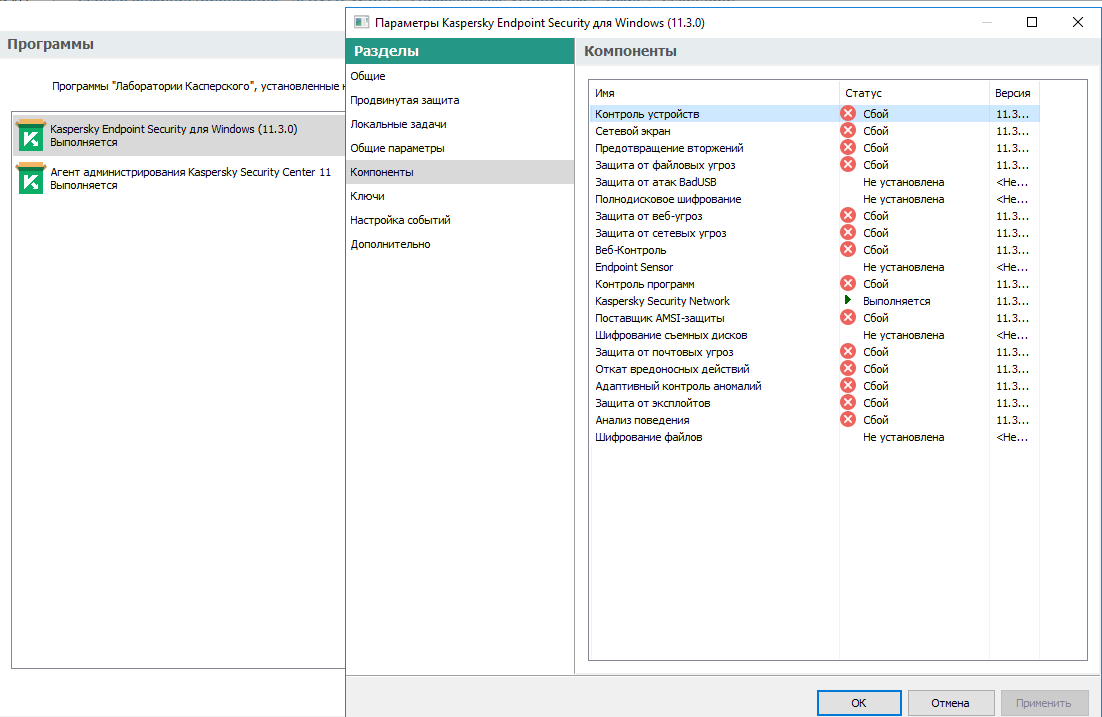Image resolution: width=1102 pixels, height=717 pixels.
Task: Confirm with the OK button
Action: click(x=859, y=703)
